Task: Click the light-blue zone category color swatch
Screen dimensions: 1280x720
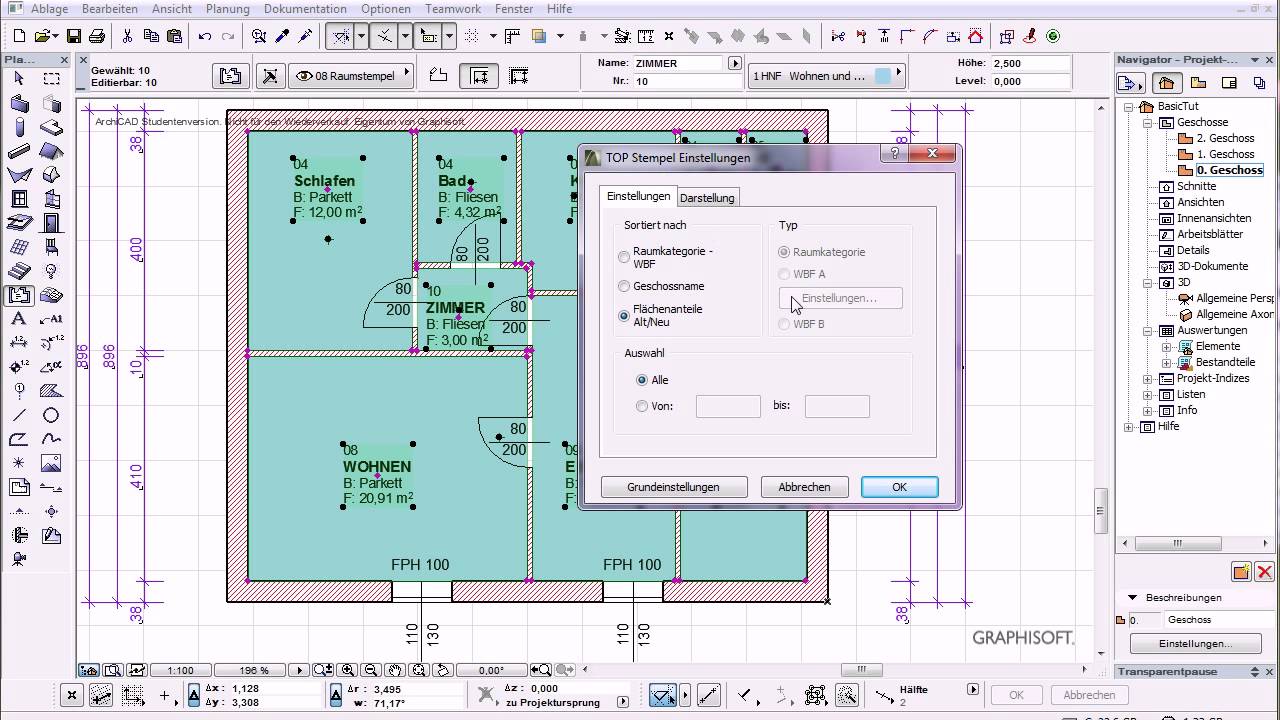Action: (x=882, y=75)
